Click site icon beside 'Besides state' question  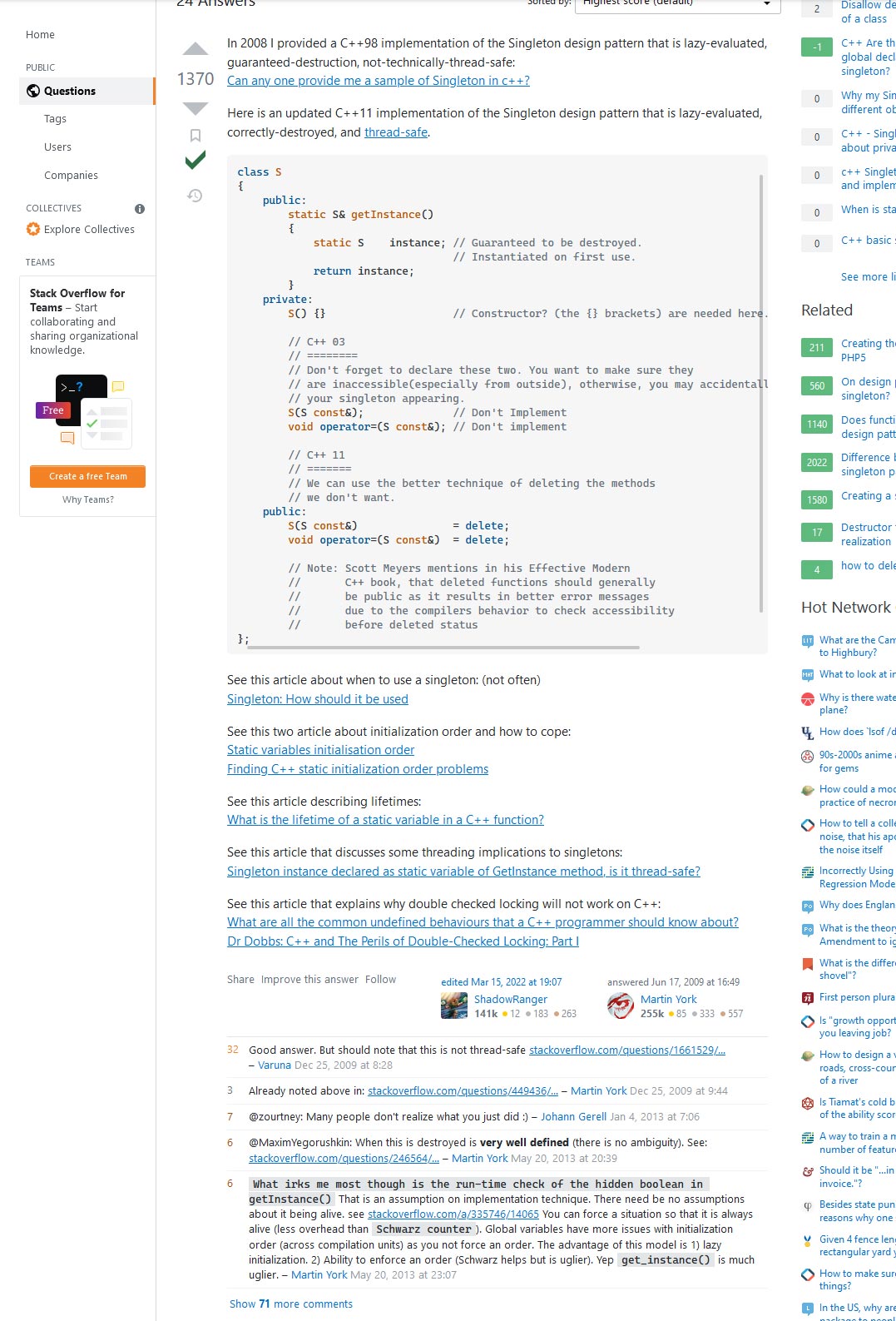807,1205
